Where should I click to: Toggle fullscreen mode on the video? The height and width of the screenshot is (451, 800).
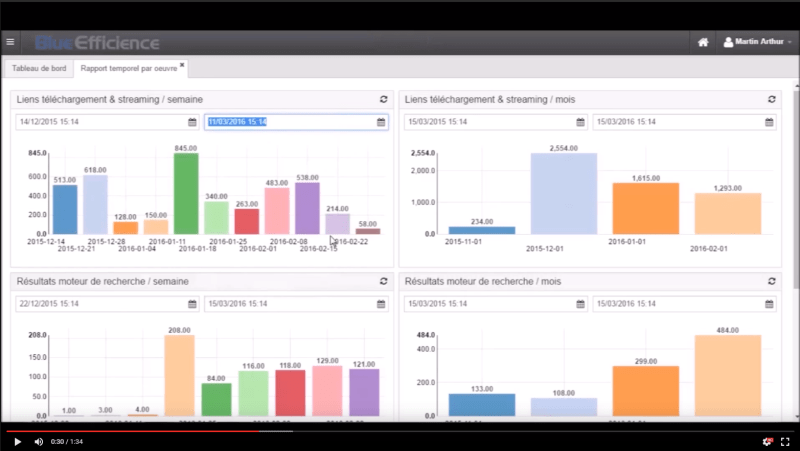tap(785, 441)
